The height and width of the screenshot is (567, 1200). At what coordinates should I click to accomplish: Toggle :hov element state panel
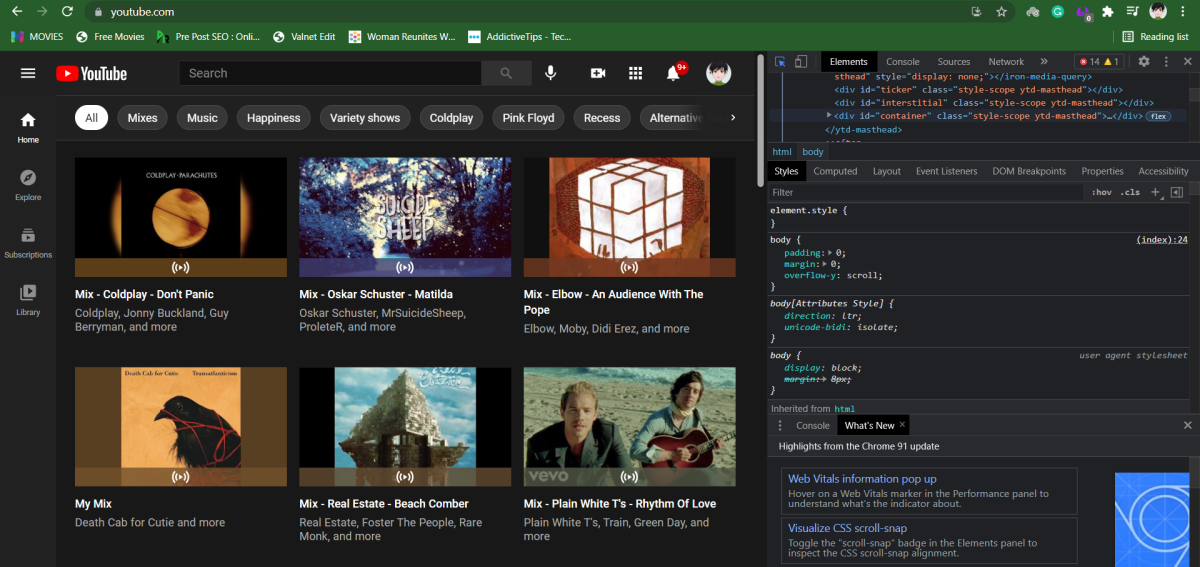coord(1101,192)
